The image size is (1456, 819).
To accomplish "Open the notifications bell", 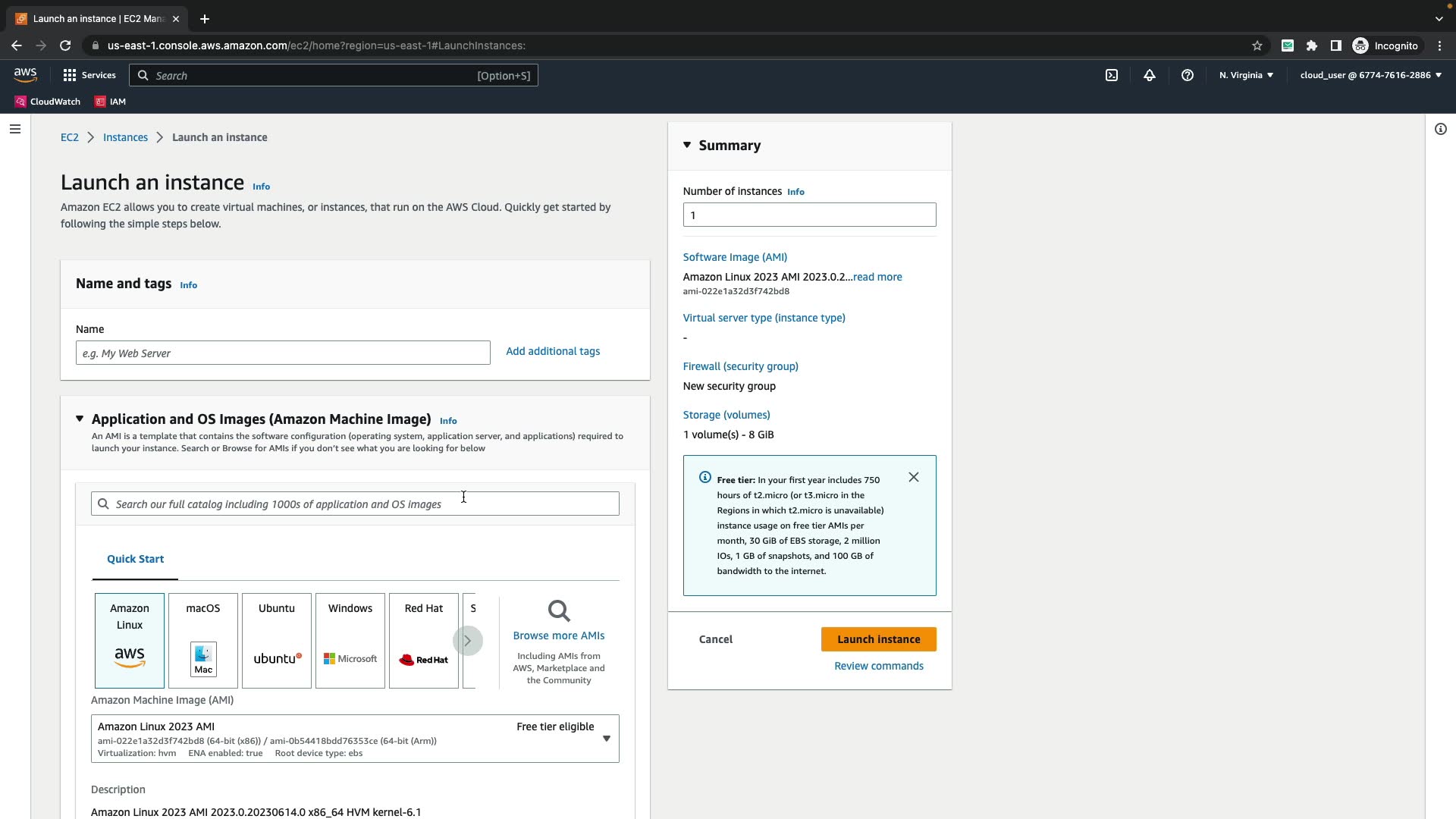I will point(1150,75).
